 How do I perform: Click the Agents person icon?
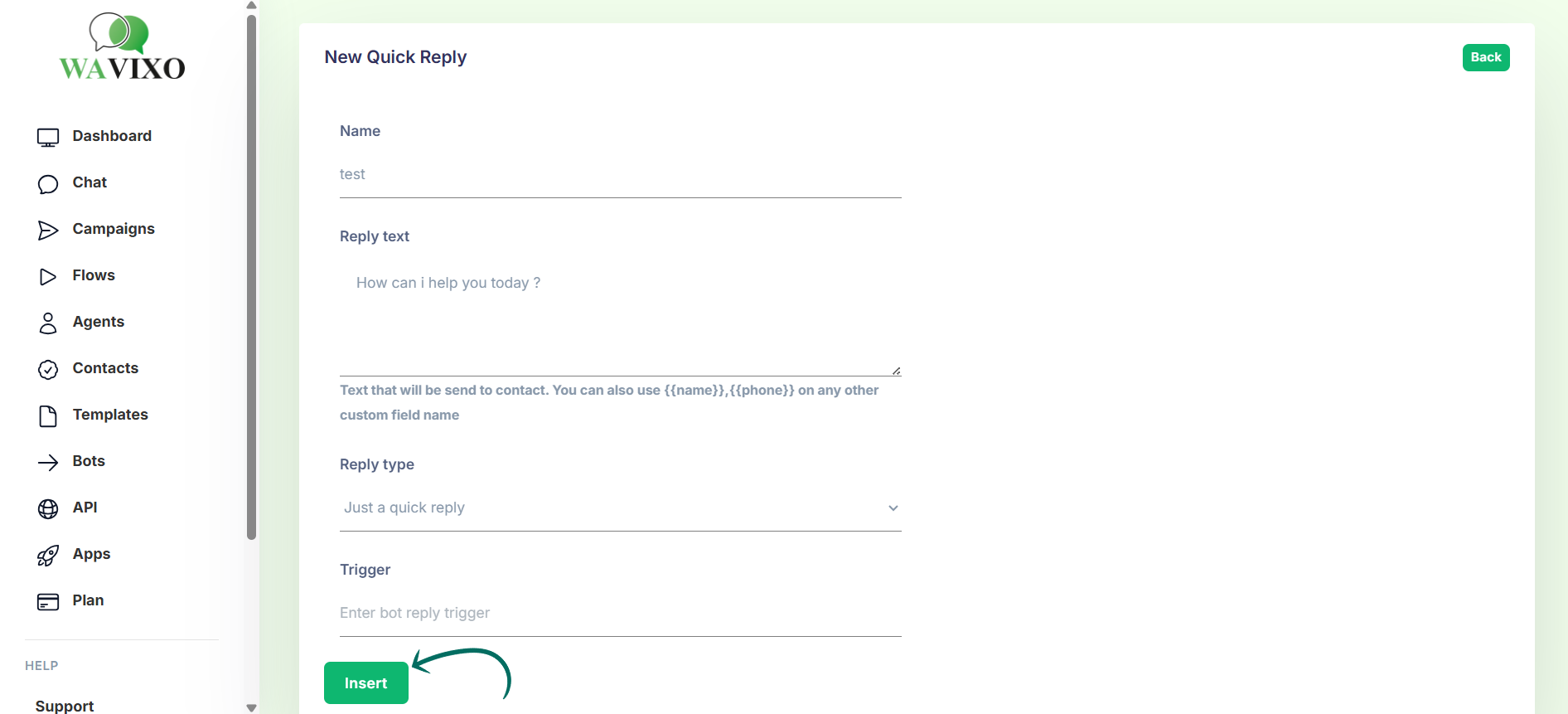pos(48,323)
